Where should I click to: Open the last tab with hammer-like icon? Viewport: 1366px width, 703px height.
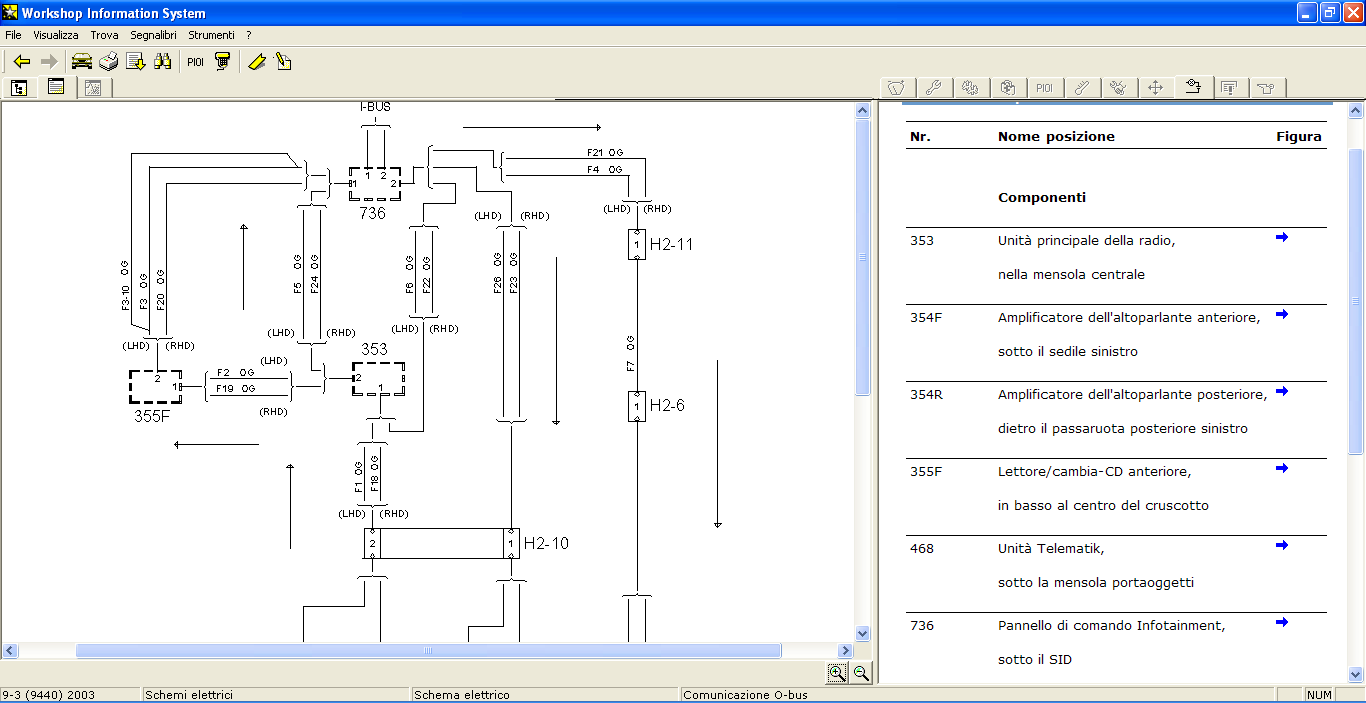pyautogui.click(x=1266, y=88)
